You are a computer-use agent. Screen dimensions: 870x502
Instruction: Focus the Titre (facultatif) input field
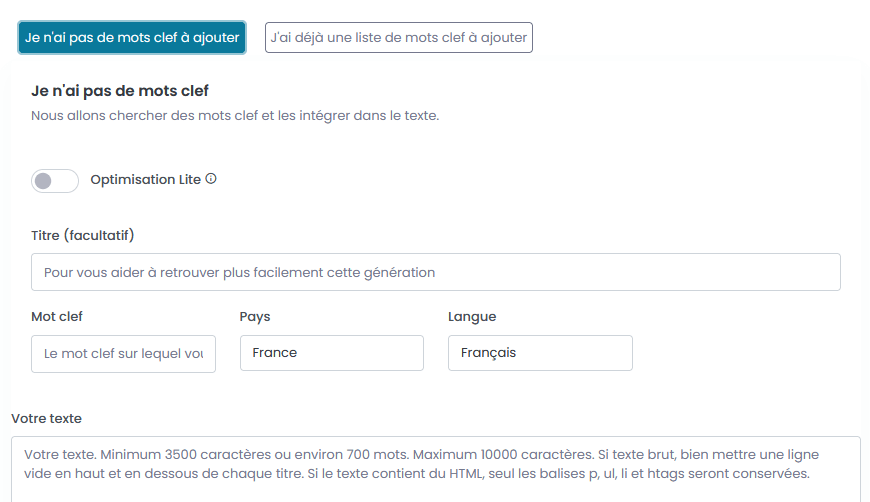pyautogui.click(x=435, y=272)
